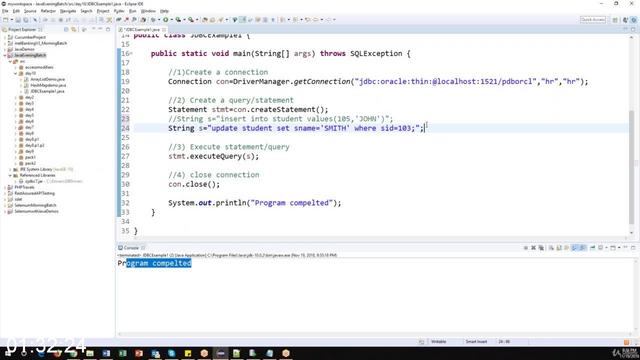This screenshot has height=360, width=640.
Task: Open the New dropdown arrow in the toolbar
Action: [11, 20]
